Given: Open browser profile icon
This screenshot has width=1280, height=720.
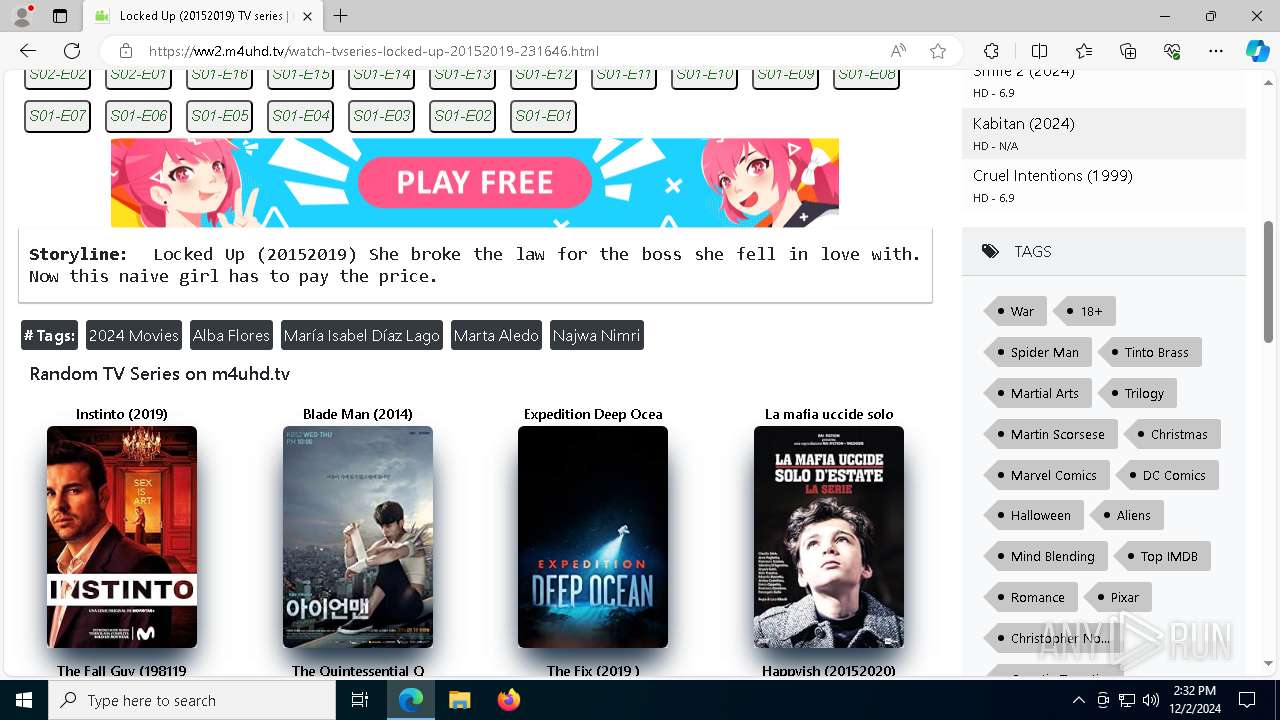Looking at the screenshot, I should [x=22, y=16].
